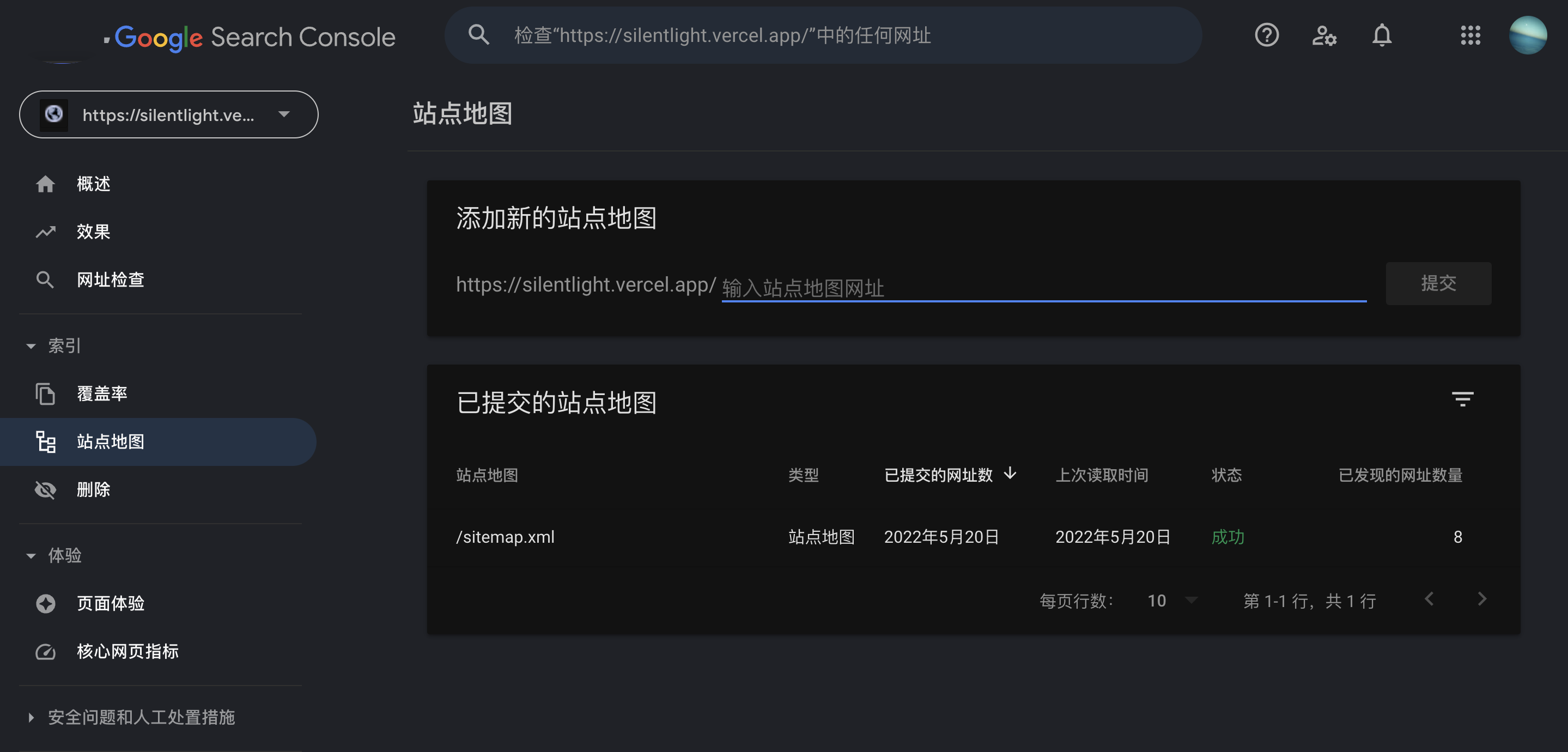Image resolution: width=1568 pixels, height=752 pixels.
Task: Select 站点地图 in the sidebar
Action: coord(158,442)
